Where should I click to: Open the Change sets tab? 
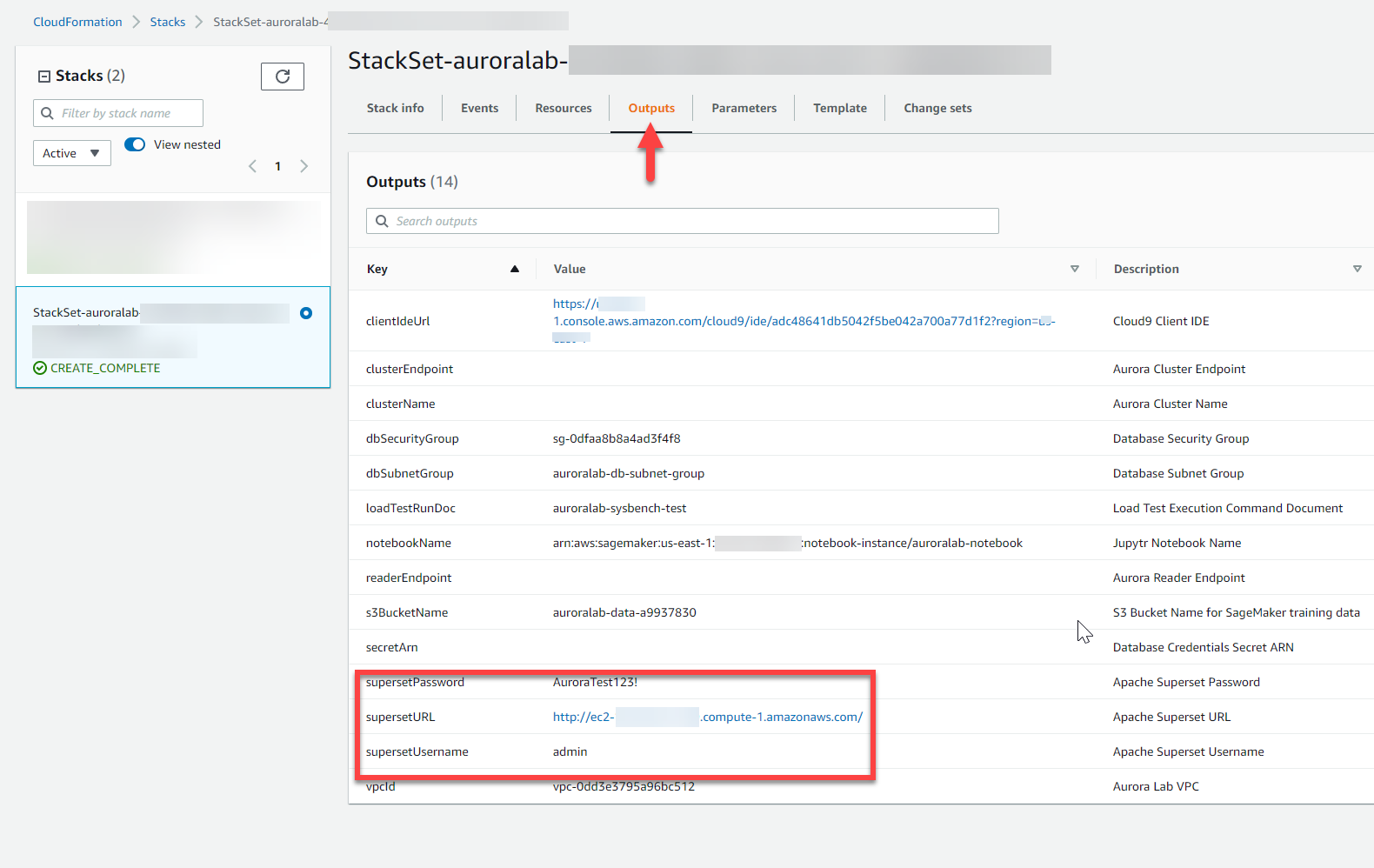(937, 108)
